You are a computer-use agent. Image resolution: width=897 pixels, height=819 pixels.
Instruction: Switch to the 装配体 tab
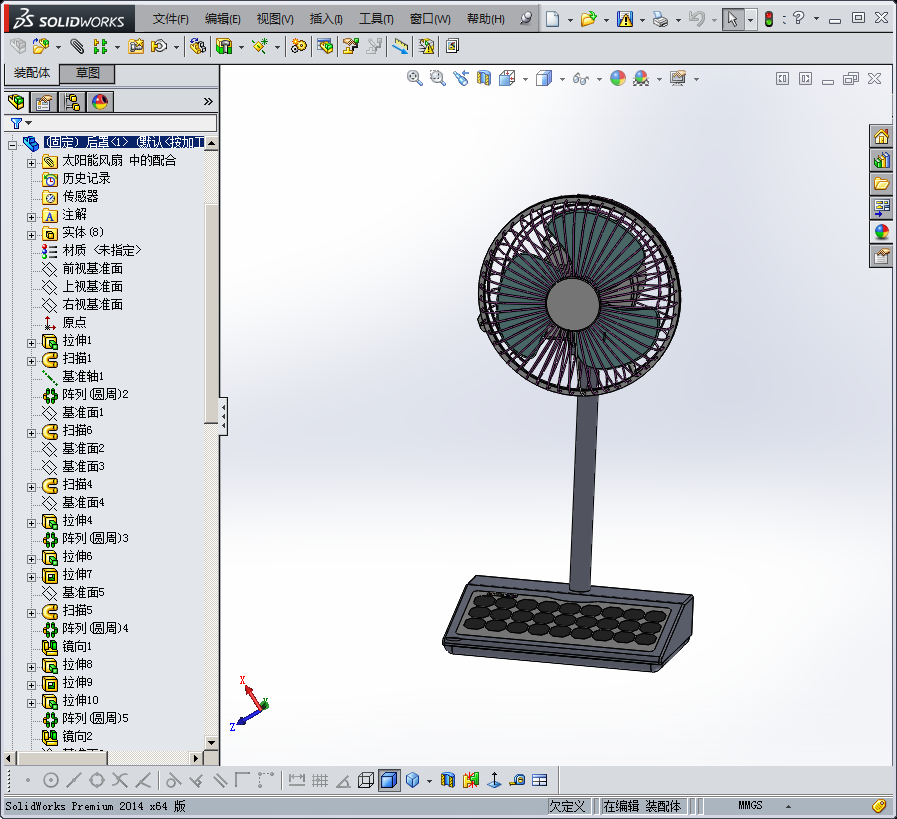tap(32, 73)
